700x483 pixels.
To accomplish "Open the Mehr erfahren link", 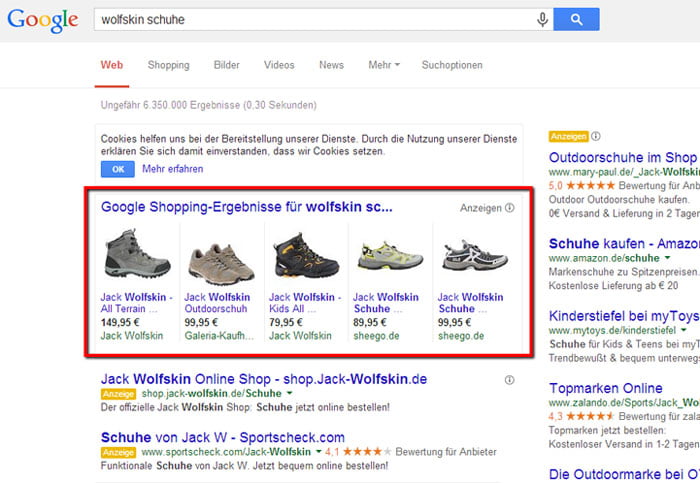I will 173,169.
